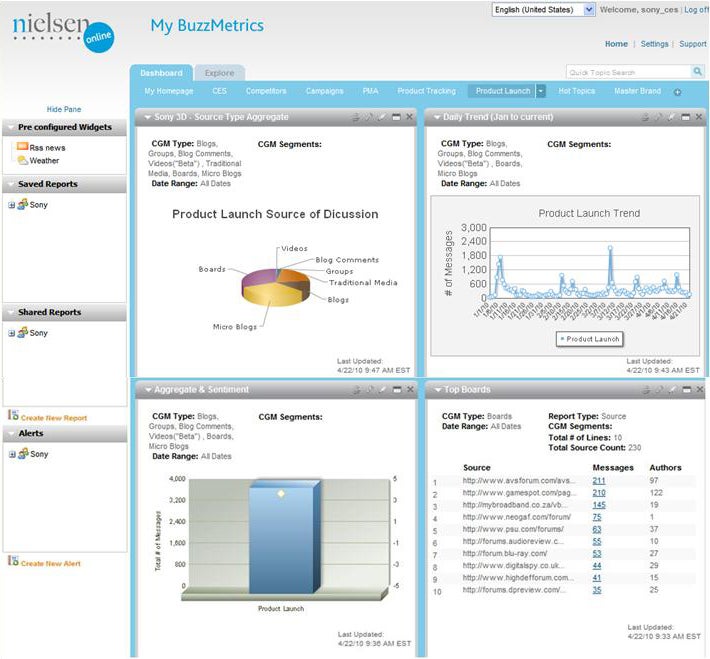Click the Create New Alert icon
The image size is (710, 659).
[x=13, y=563]
